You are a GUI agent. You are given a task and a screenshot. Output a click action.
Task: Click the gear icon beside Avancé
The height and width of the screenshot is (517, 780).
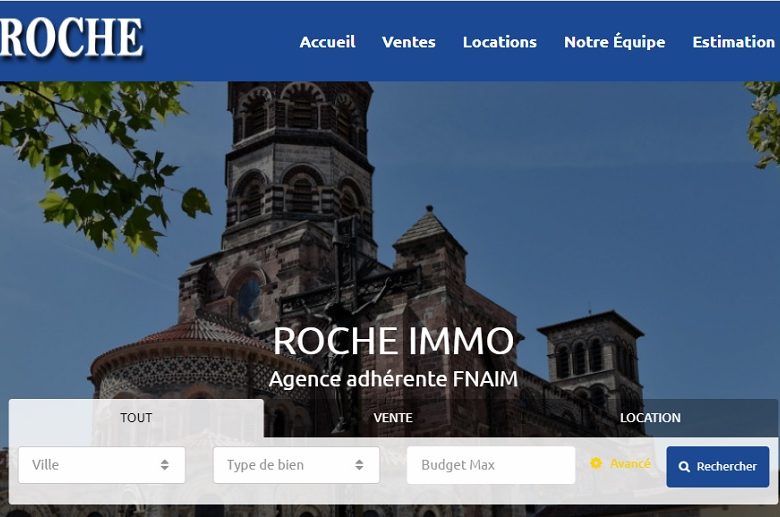596,463
